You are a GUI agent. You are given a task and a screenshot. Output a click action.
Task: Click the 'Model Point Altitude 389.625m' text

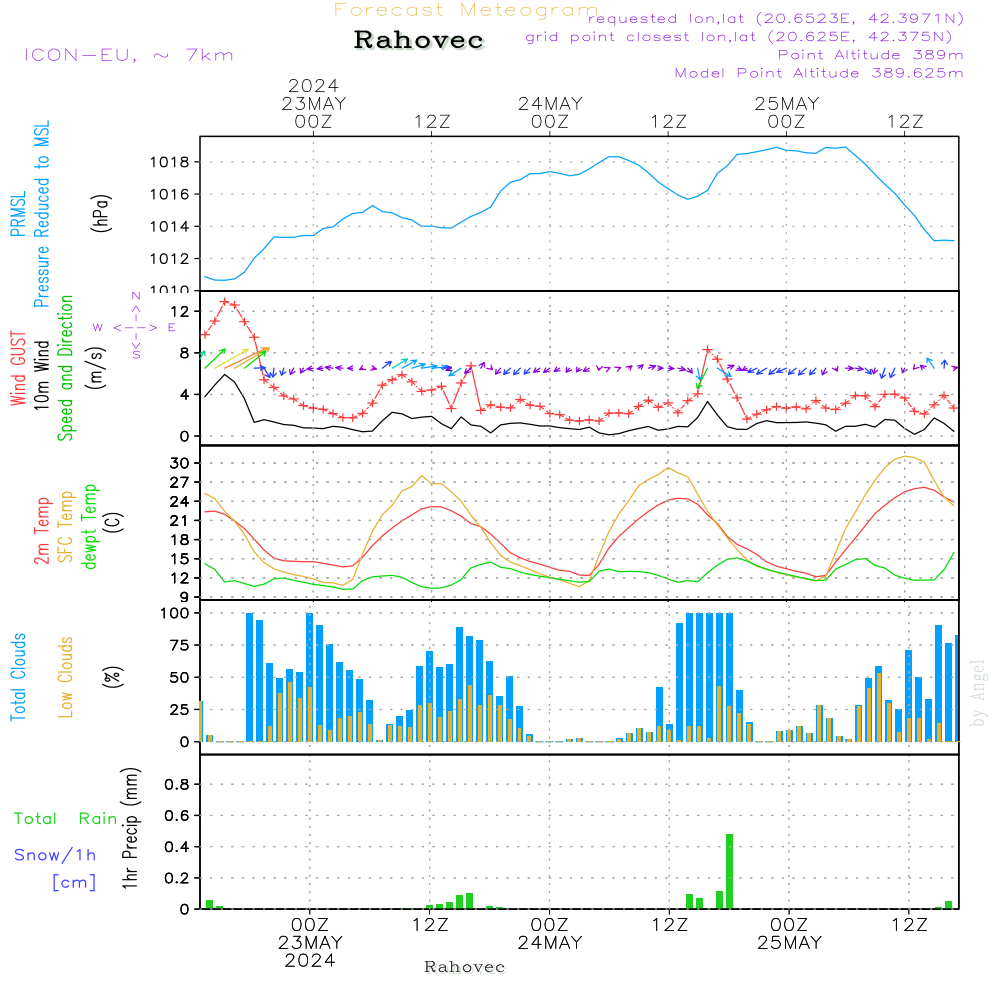tap(819, 73)
